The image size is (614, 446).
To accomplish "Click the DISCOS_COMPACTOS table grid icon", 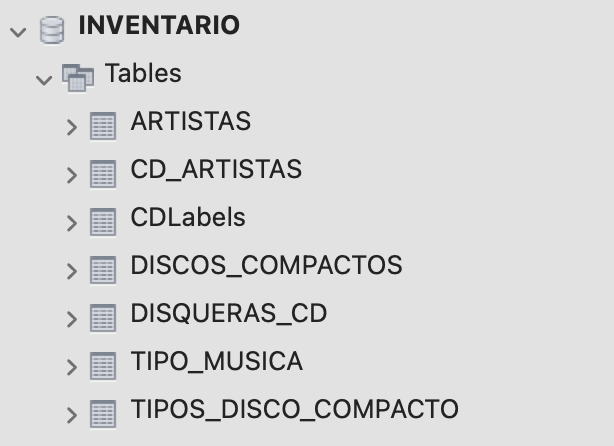I will 103,269.
